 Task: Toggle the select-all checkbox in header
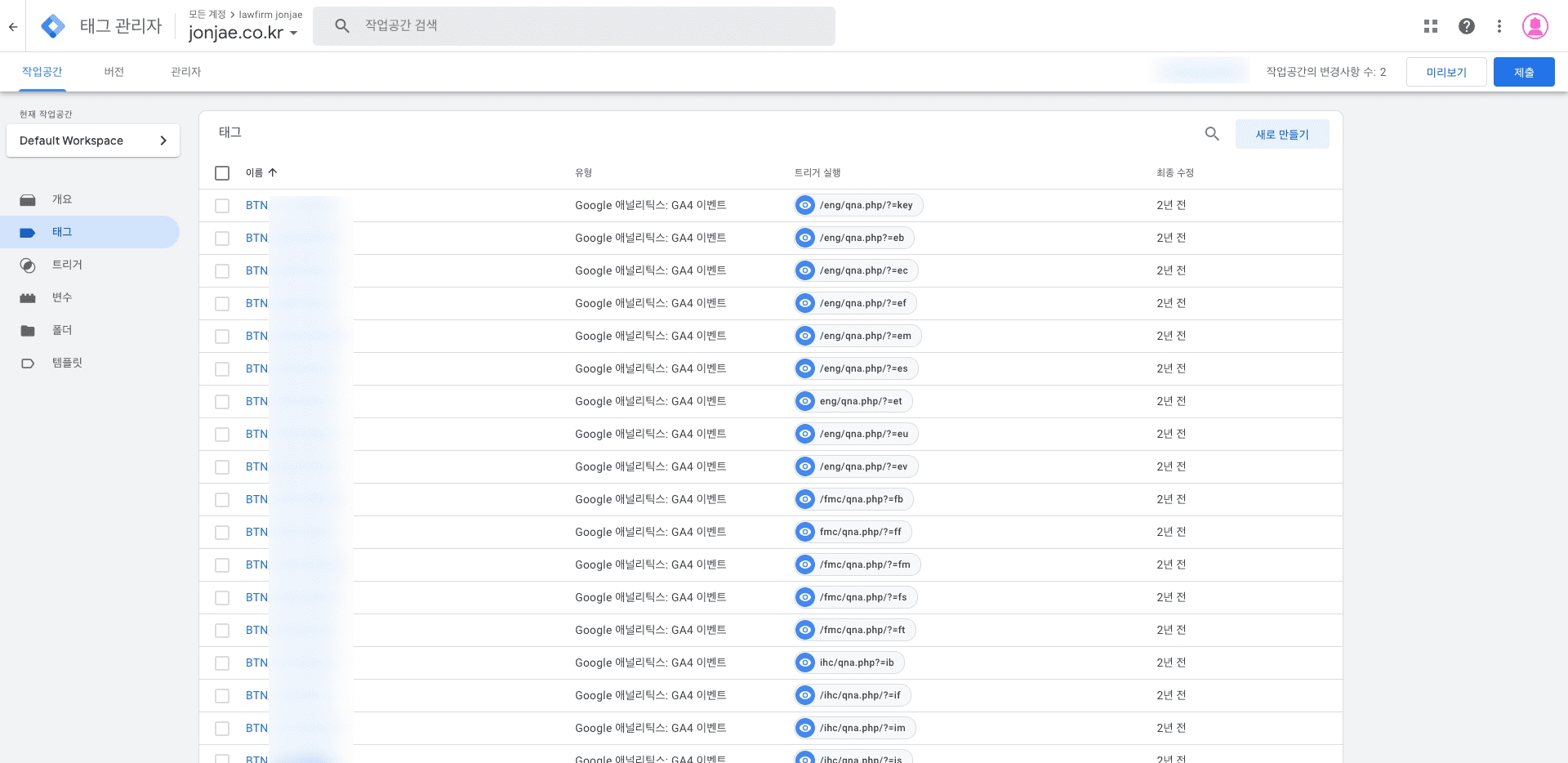222,173
